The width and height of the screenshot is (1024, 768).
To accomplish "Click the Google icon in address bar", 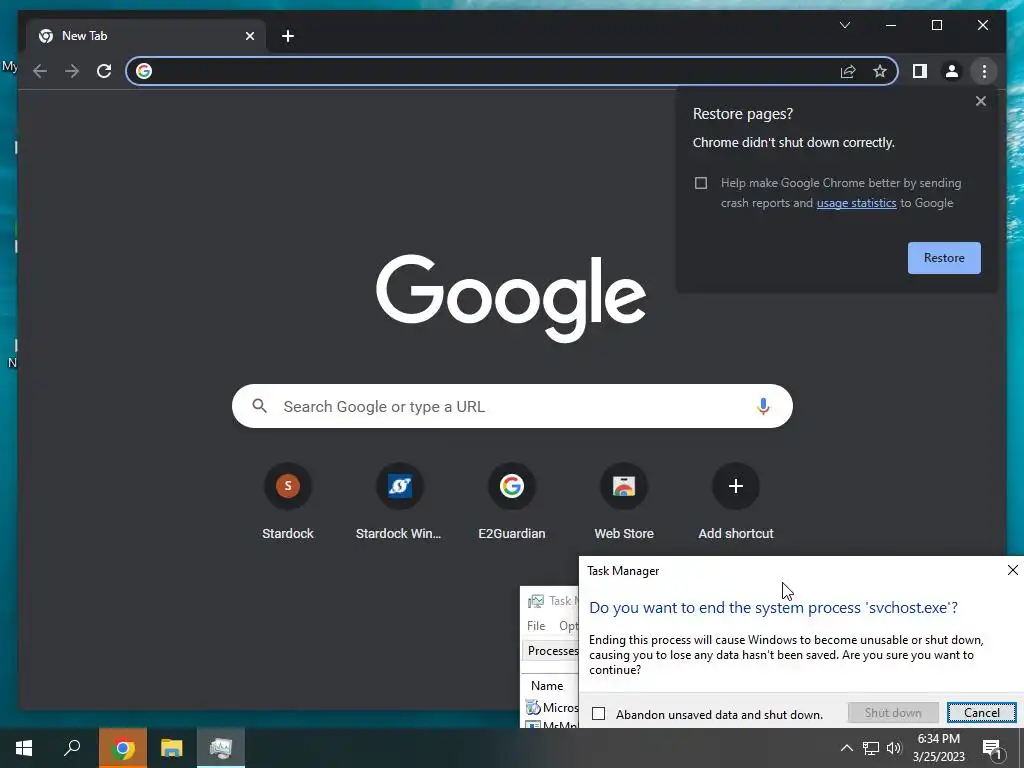I will (x=144, y=71).
